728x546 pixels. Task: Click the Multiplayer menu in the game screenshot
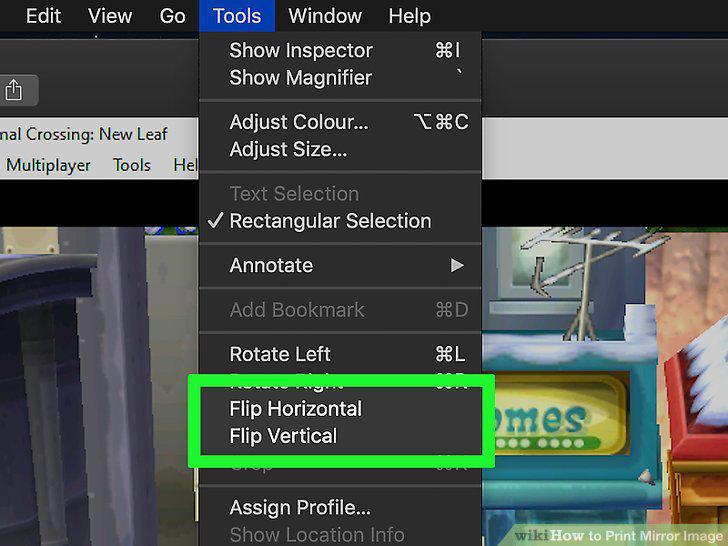[x=48, y=165]
